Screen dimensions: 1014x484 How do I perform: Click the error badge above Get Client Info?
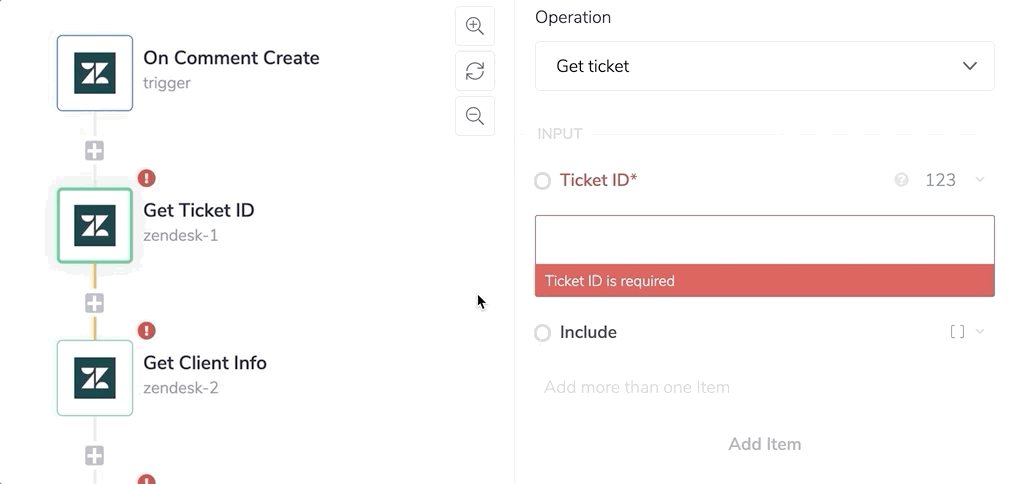point(147,330)
